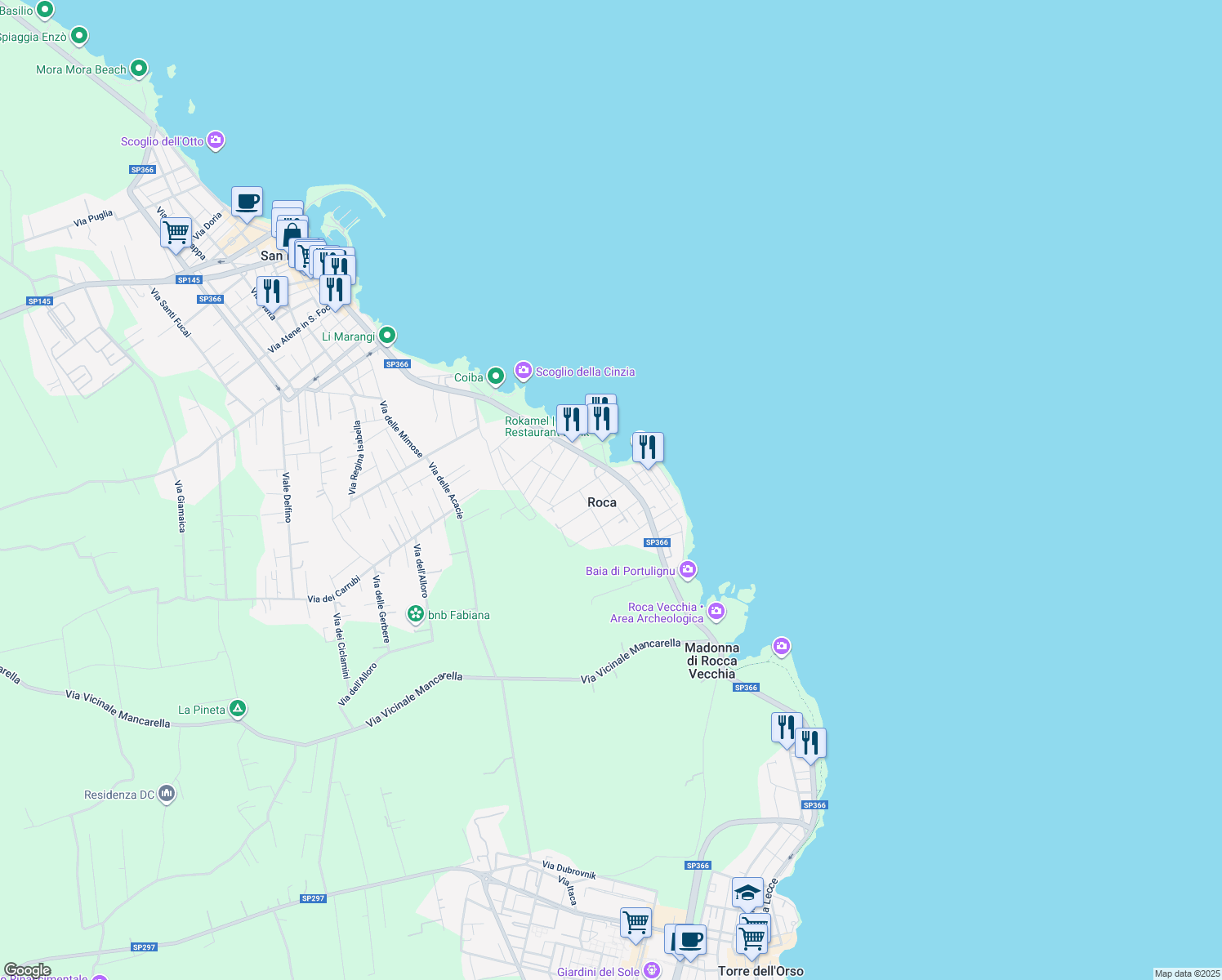Open the Scoglio della Cinzia camera marker

(524, 371)
